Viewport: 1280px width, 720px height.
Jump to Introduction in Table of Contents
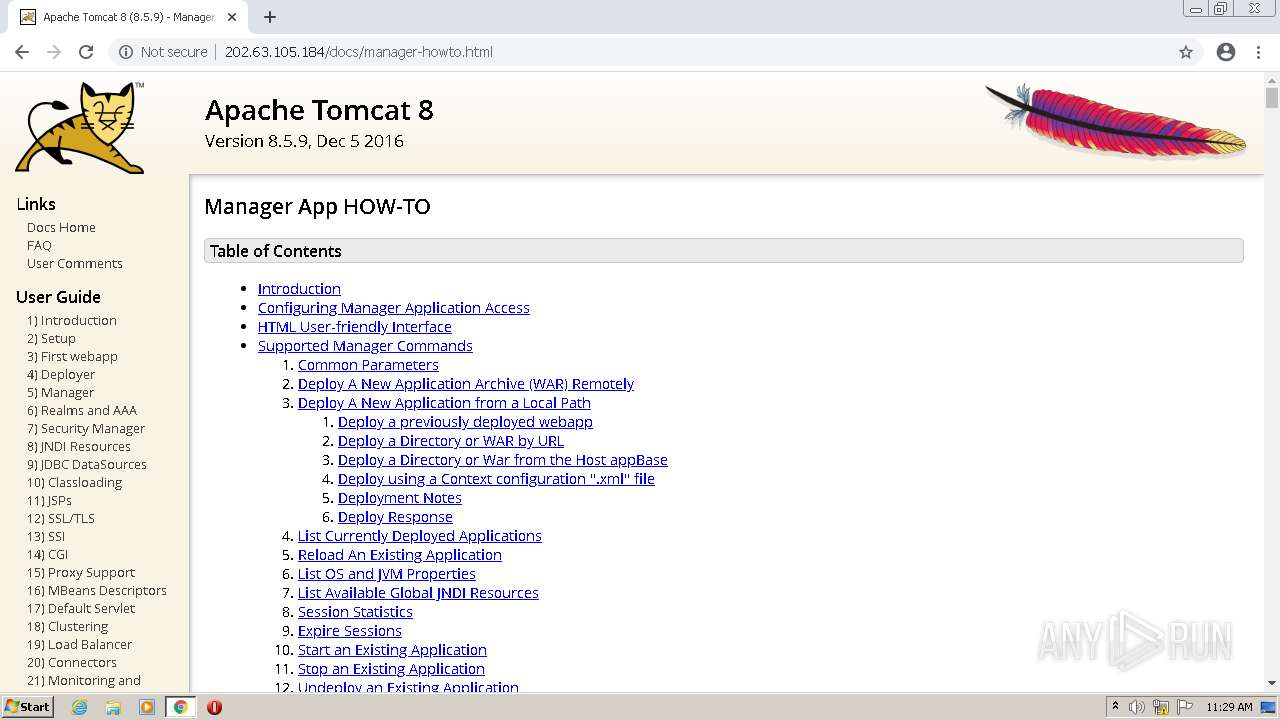[x=299, y=289]
